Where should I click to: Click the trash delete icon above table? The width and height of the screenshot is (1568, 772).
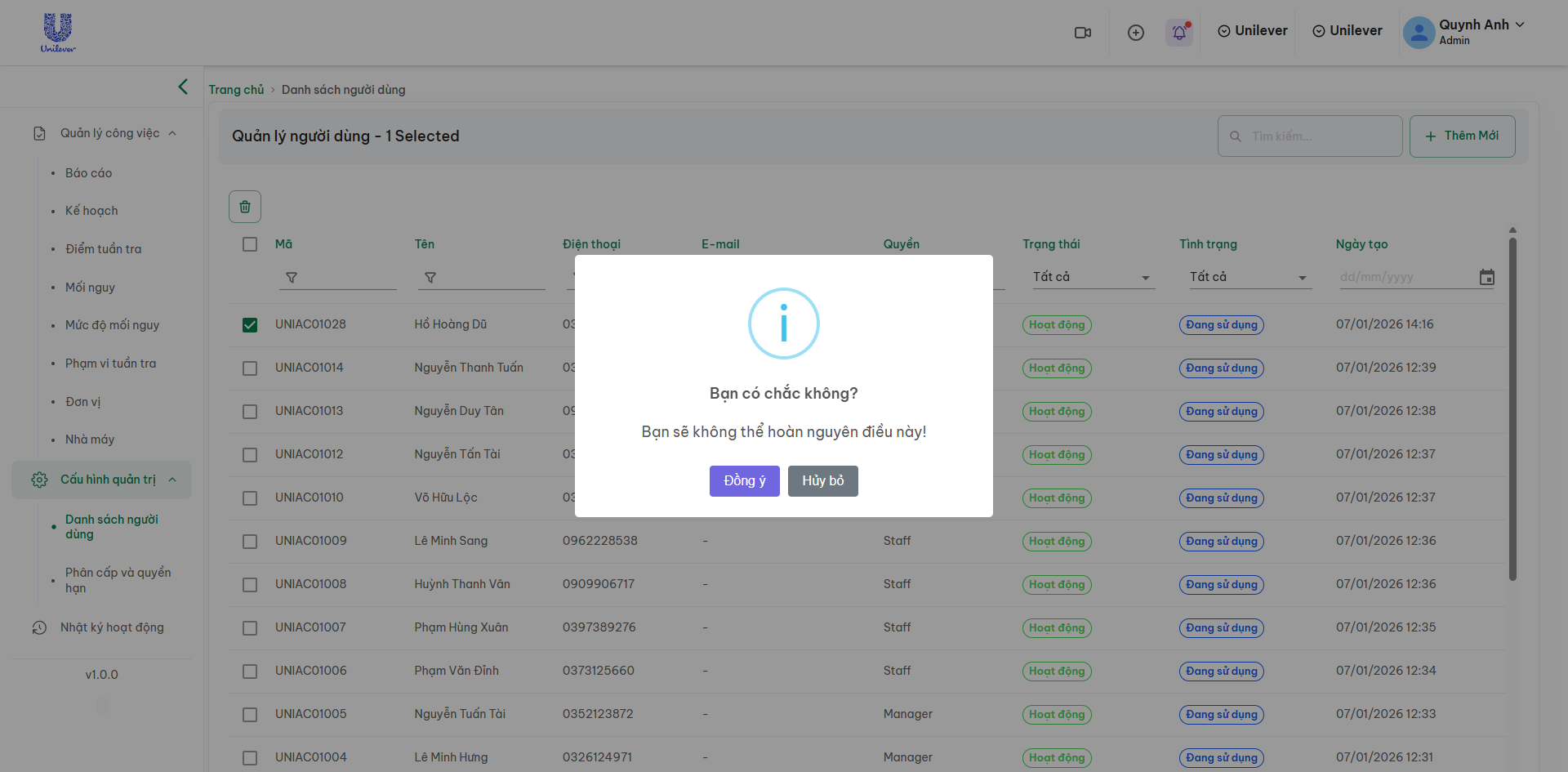coord(245,207)
